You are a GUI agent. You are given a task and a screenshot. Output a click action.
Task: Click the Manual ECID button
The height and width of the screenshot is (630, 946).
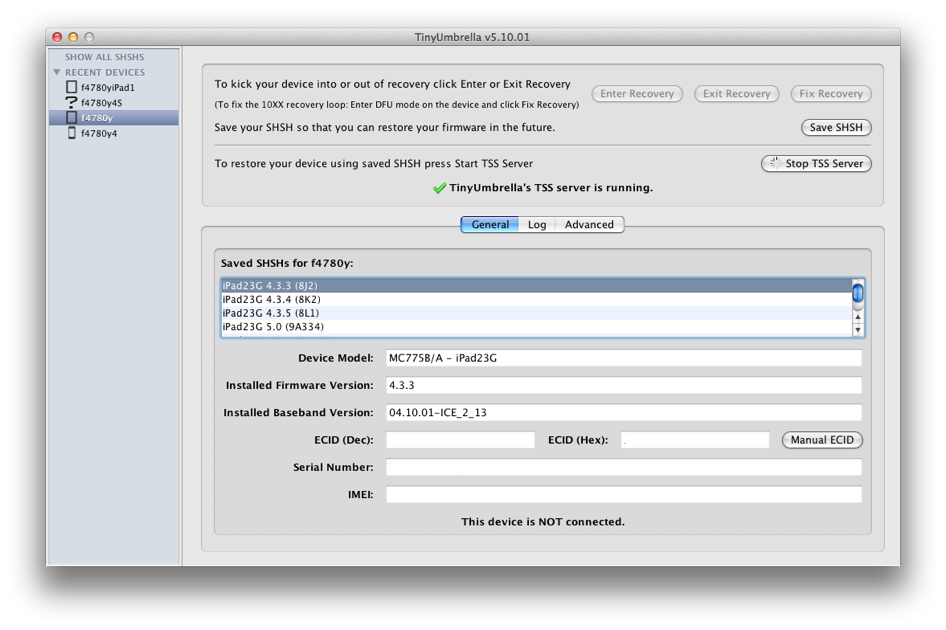point(822,440)
